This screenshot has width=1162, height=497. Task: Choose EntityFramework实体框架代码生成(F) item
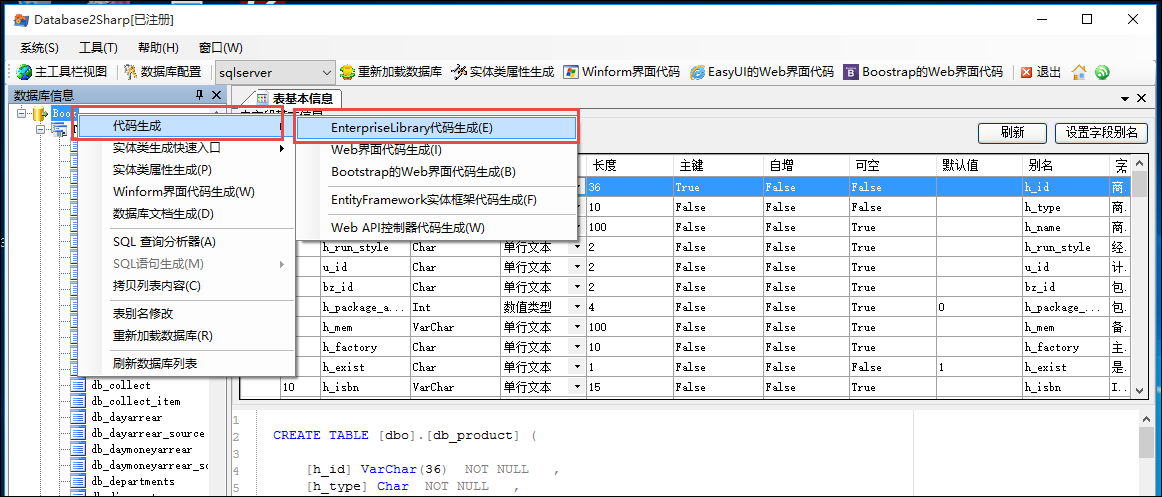436,200
